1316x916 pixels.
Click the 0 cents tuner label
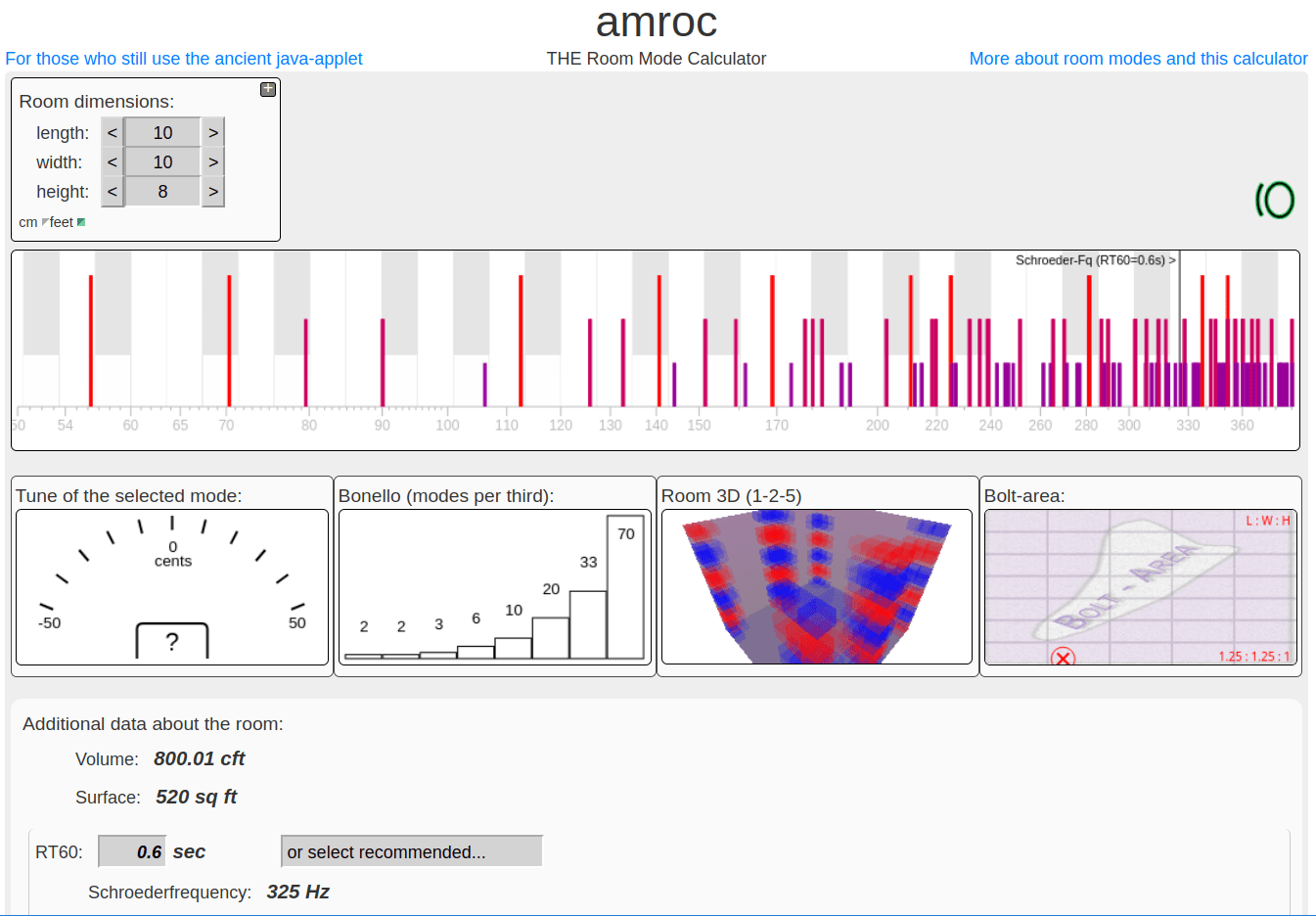click(x=173, y=554)
